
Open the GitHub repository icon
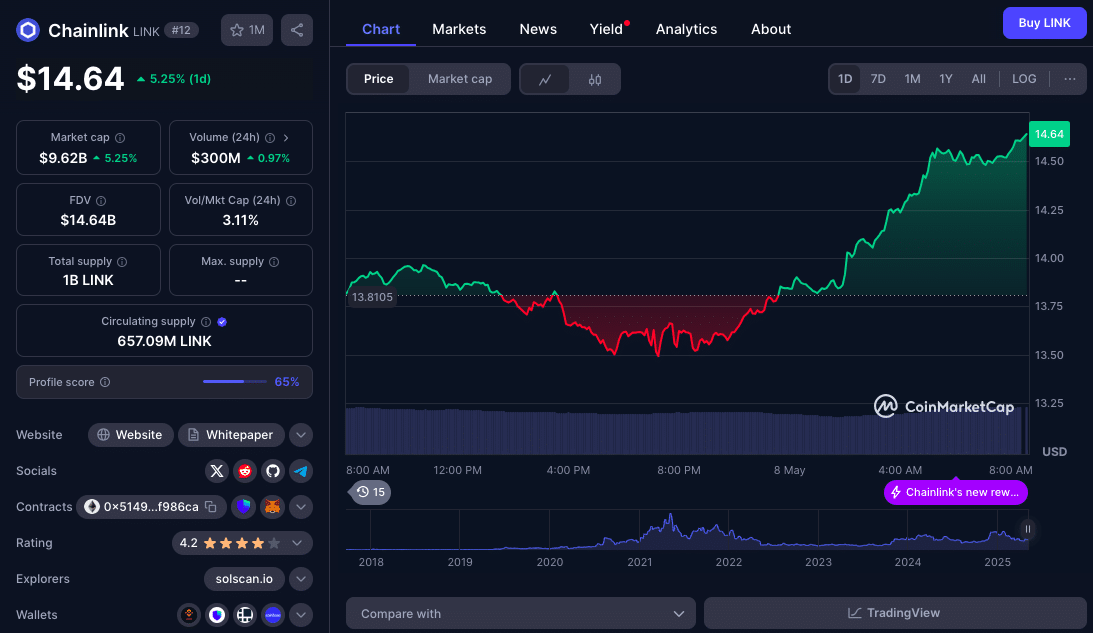point(273,471)
